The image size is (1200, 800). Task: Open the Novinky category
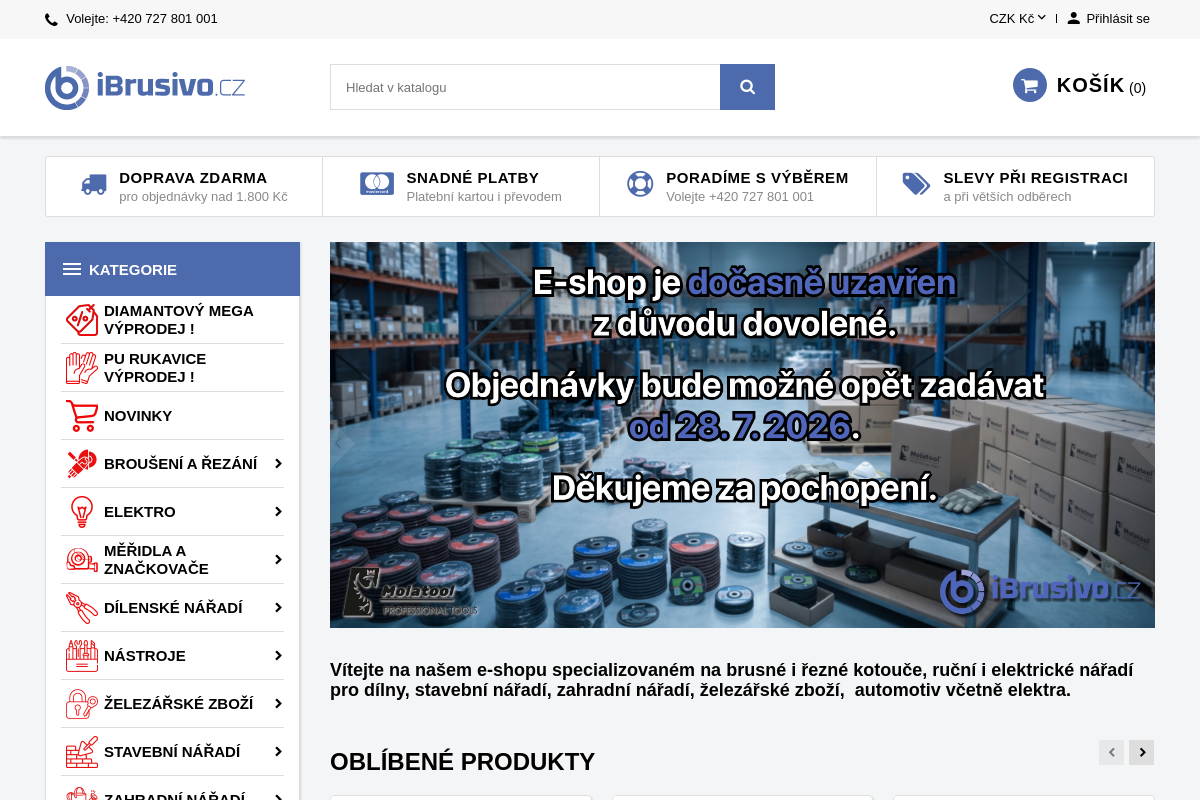pyautogui.click(x=172, y=416)
